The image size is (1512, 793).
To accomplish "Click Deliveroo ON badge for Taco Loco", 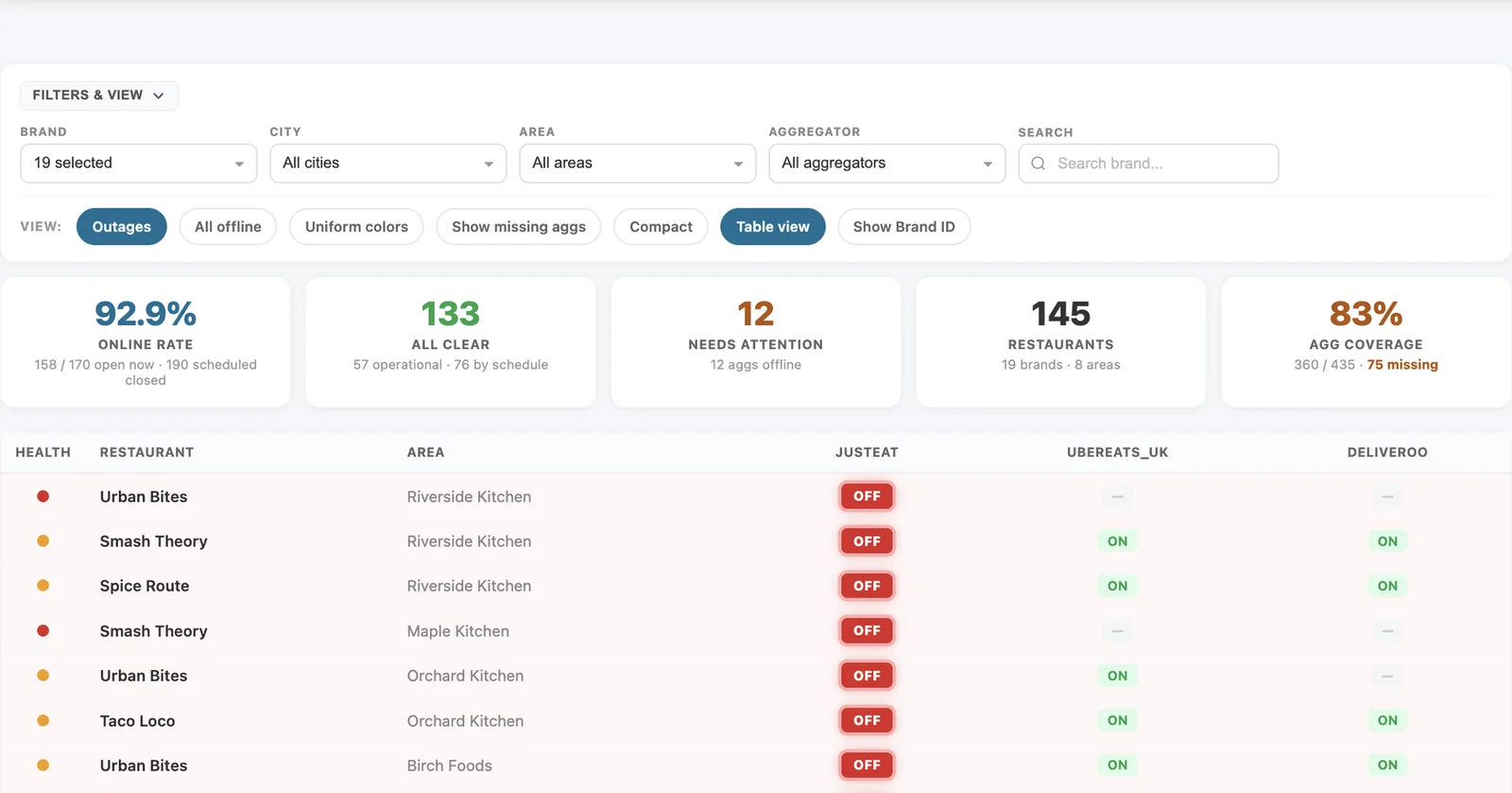I will point(1387,720).
